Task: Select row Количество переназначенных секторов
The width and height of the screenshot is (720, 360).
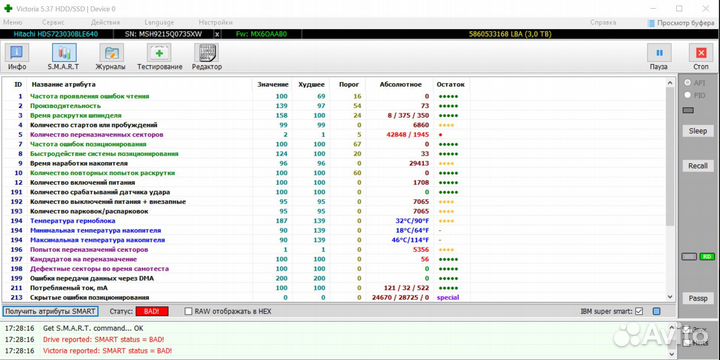Action: [236, 135]
